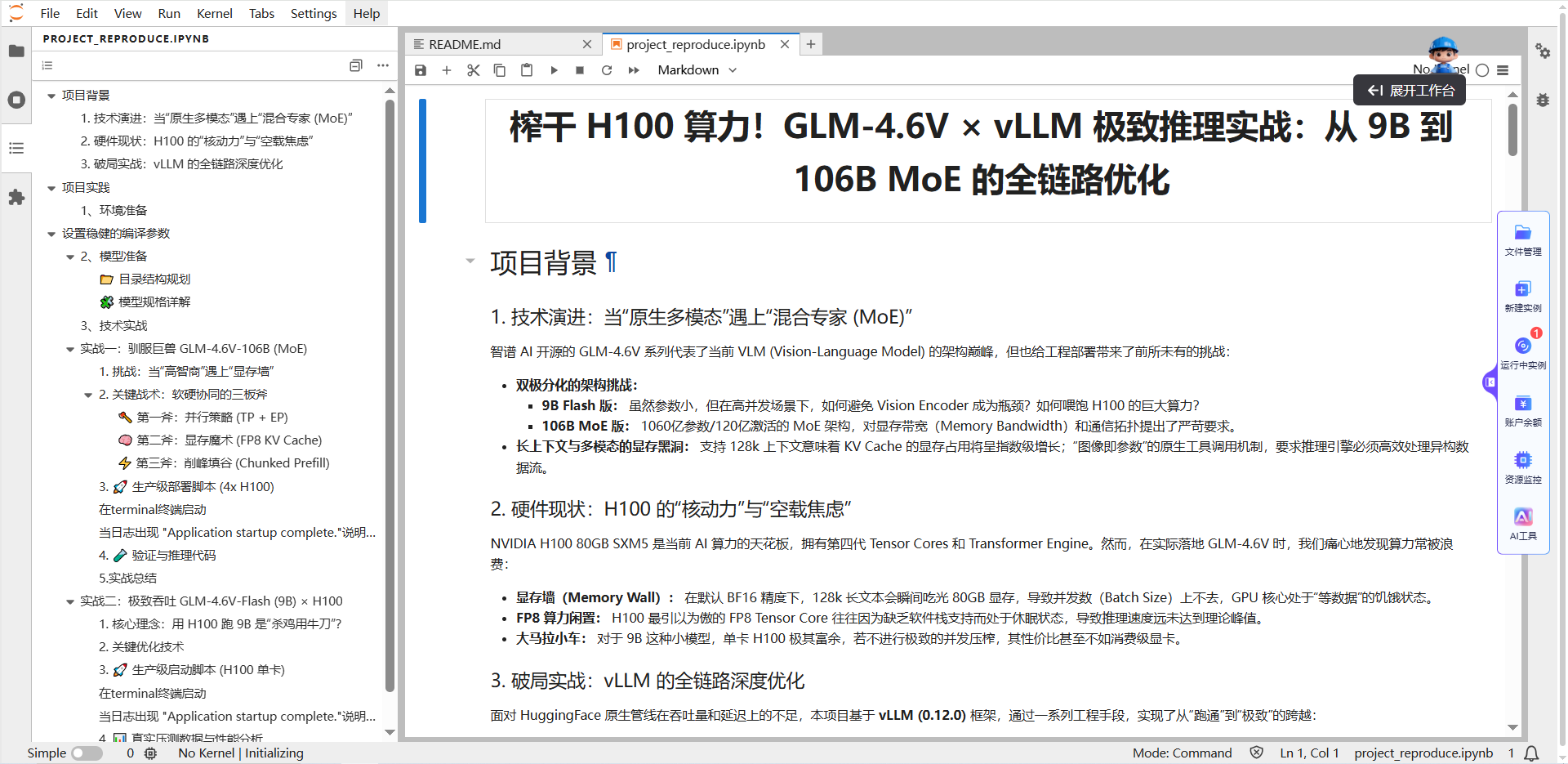The height and width of the screenshot is (764, 1568).
Task: Check 账户余额 account balance
Action: (1523, 411)
